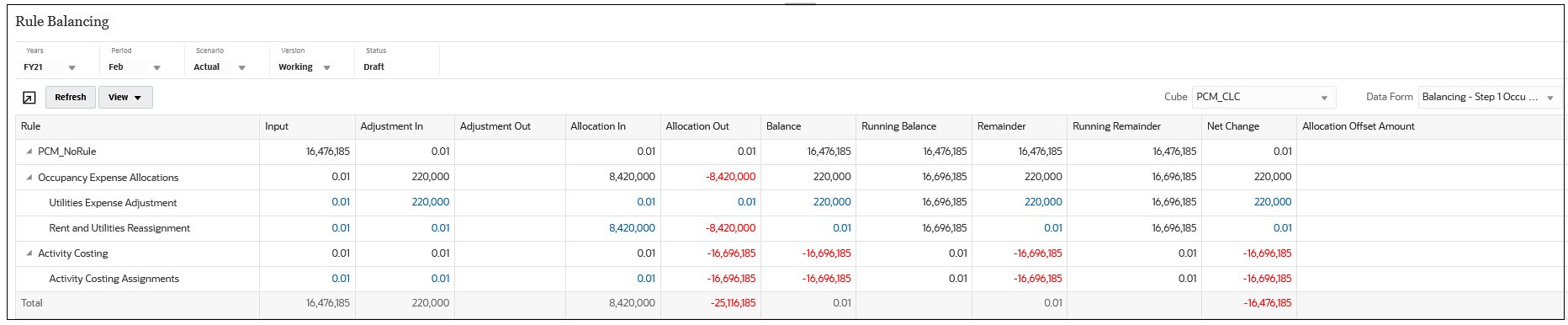Select Activity Costing Assignments rule
This screenshot has height=325, width=1568.
point(114,279)
